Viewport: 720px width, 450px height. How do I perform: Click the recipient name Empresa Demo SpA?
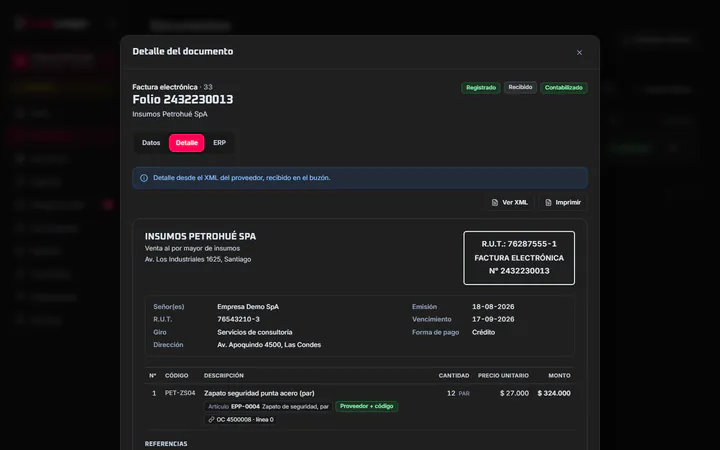click(248, 307)
